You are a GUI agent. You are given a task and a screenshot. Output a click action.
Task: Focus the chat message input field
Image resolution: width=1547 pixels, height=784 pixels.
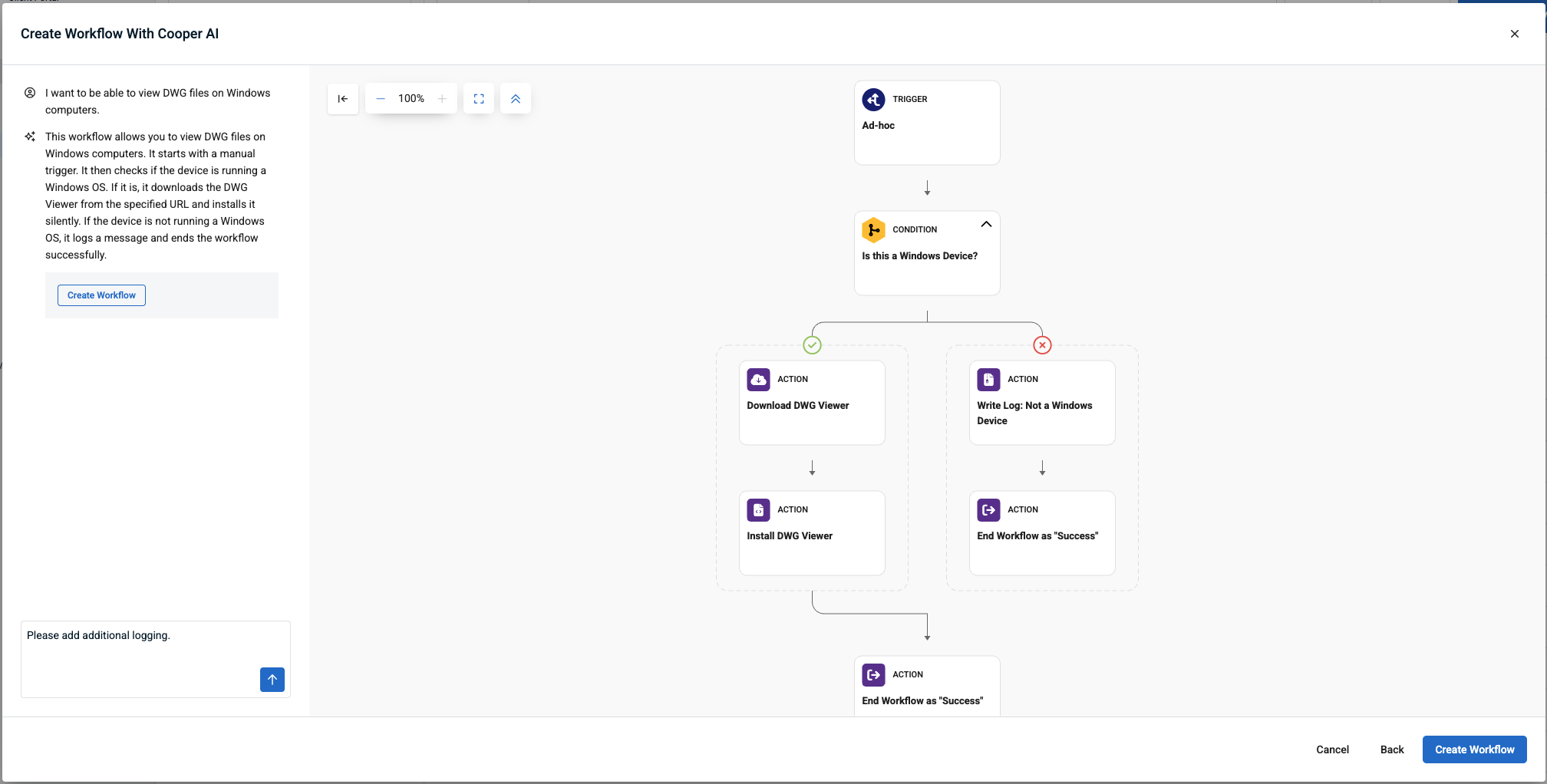(x=156, y=659)
